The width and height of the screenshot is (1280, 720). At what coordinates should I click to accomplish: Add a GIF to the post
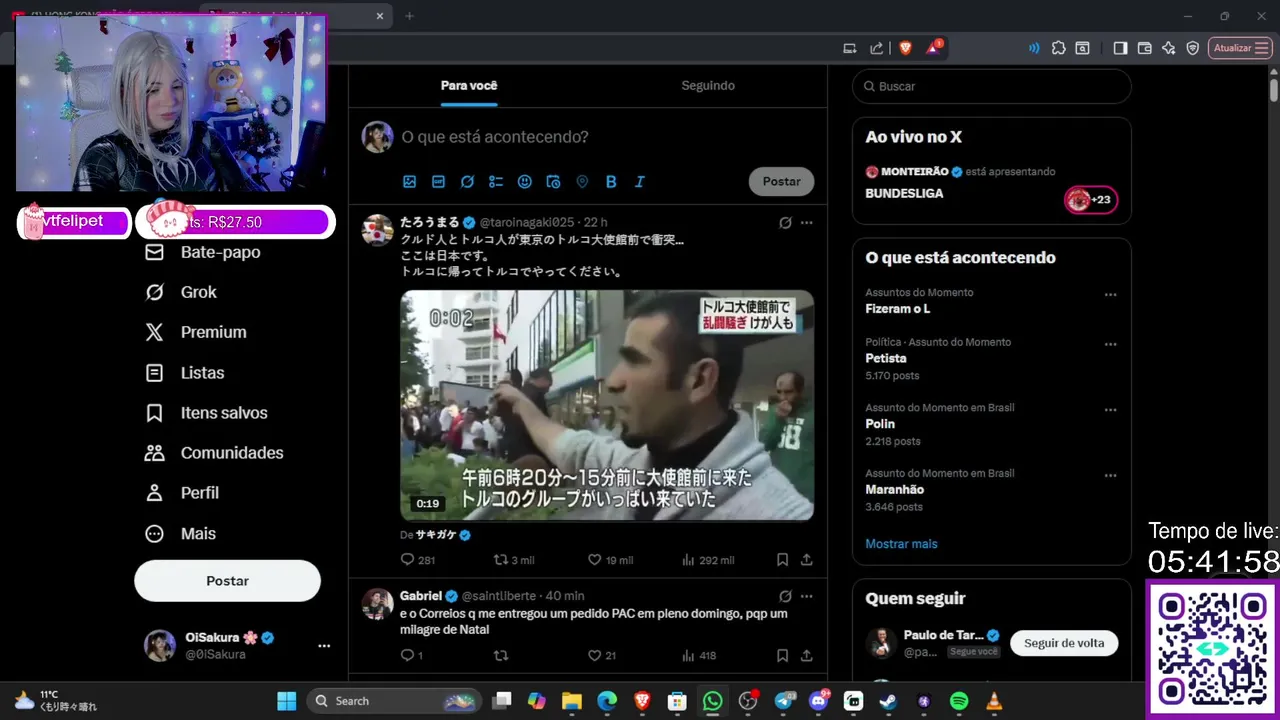(x=438, y=182)
